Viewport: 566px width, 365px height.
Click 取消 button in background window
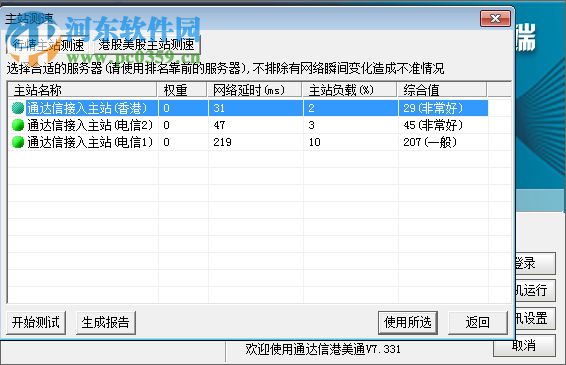[524, 346]
